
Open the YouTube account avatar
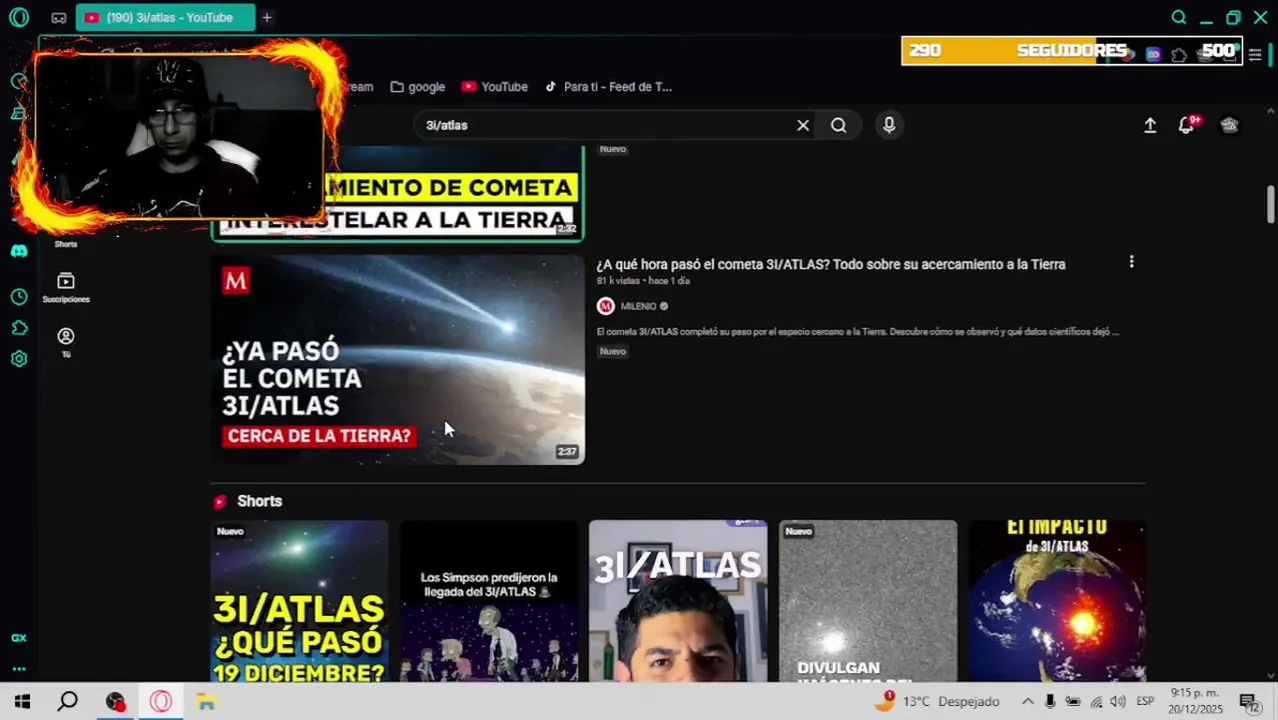[x=1230, y=125]
